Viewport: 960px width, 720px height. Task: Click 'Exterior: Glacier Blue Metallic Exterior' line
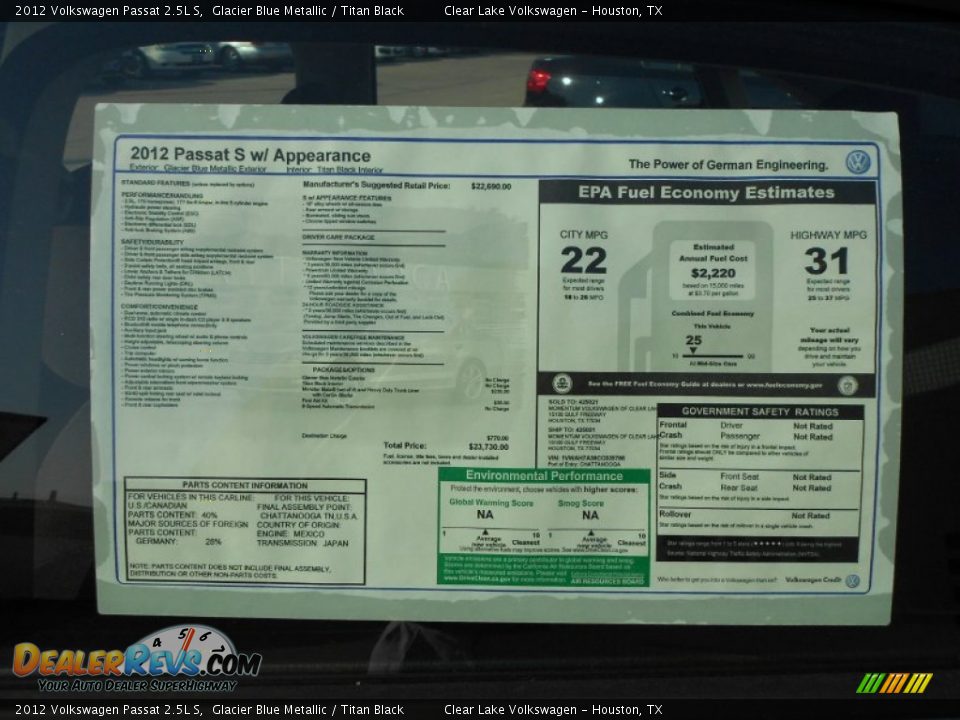[198, 168]
